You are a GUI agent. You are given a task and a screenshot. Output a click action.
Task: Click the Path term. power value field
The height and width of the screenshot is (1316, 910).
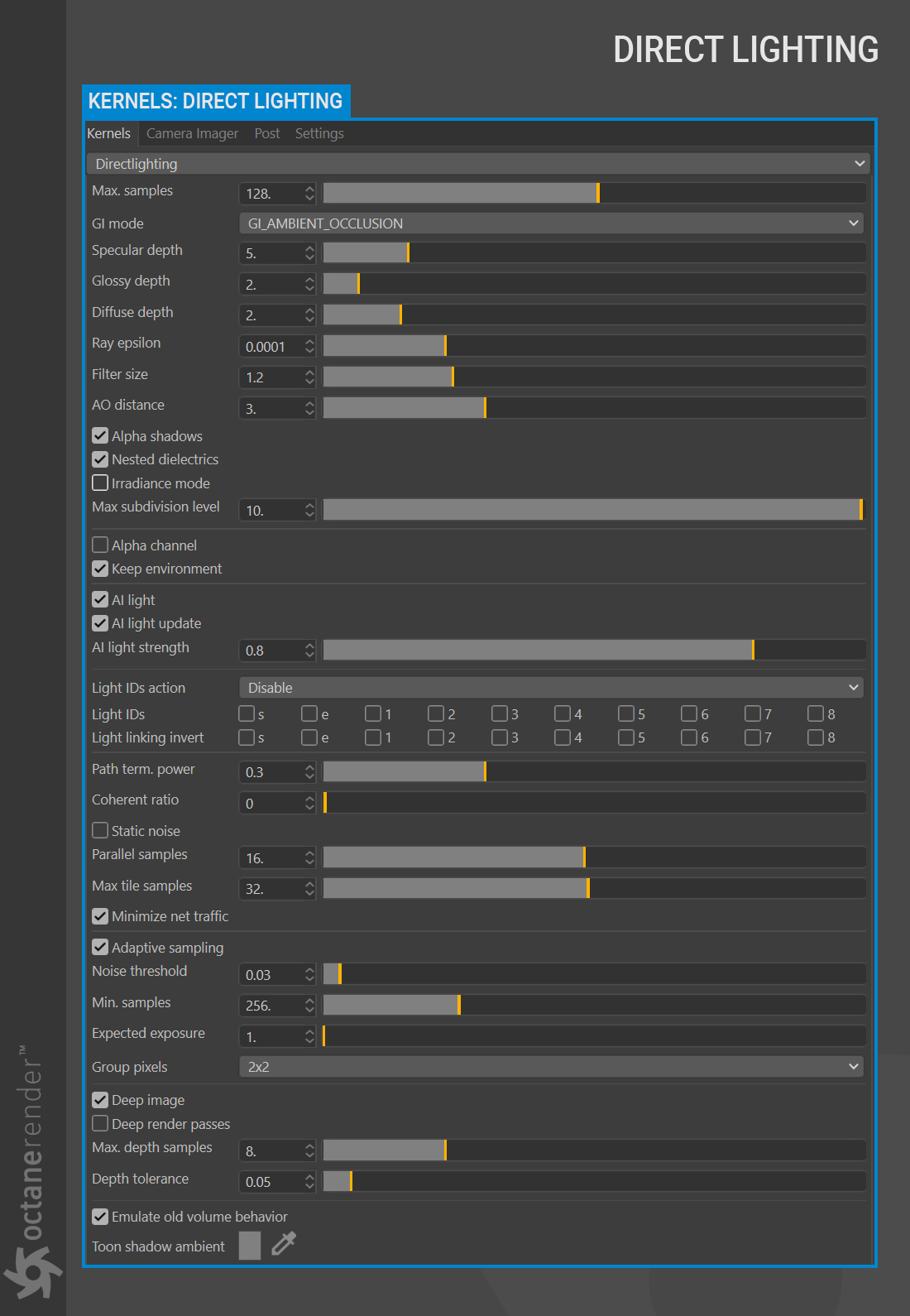coord(271,772)
